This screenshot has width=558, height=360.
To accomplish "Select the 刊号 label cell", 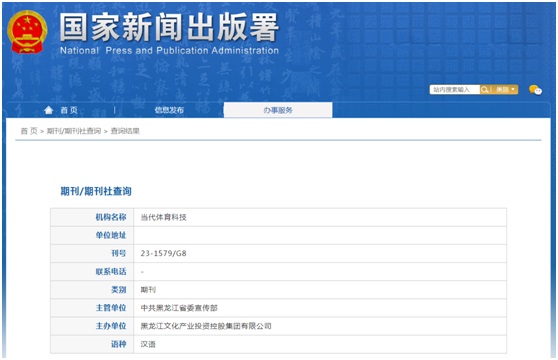I will tap(92, 254).
